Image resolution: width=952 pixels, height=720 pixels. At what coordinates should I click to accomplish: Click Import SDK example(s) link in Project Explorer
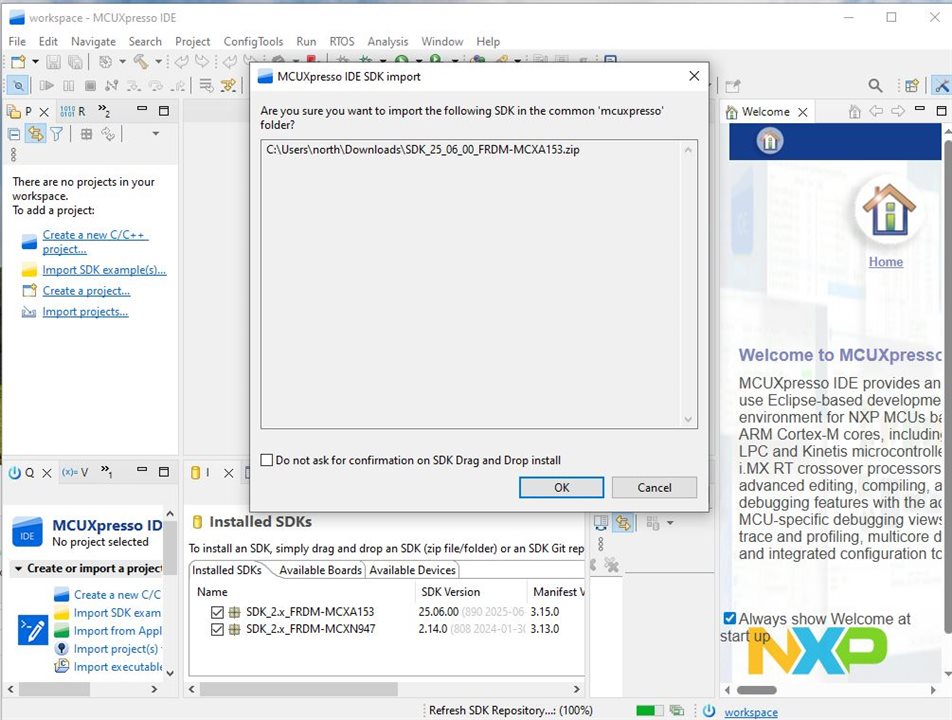[104, 270]
